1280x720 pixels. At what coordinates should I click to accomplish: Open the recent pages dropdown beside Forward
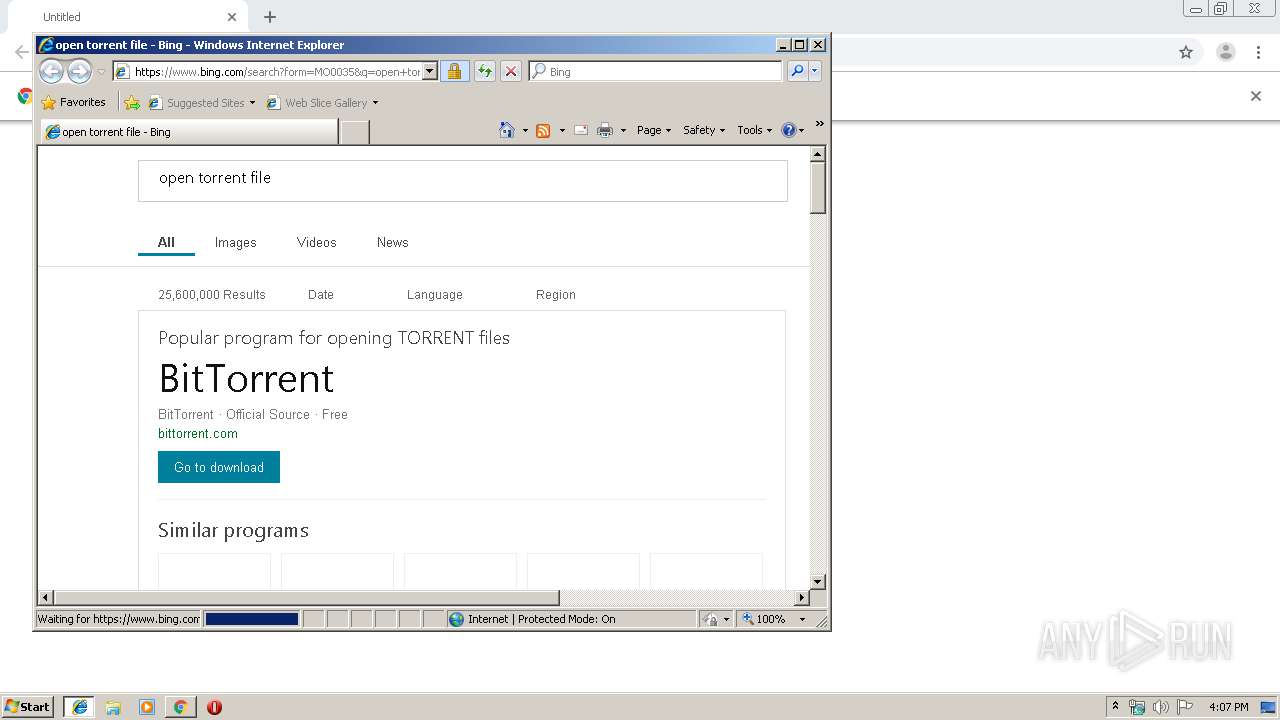point(101,72)
